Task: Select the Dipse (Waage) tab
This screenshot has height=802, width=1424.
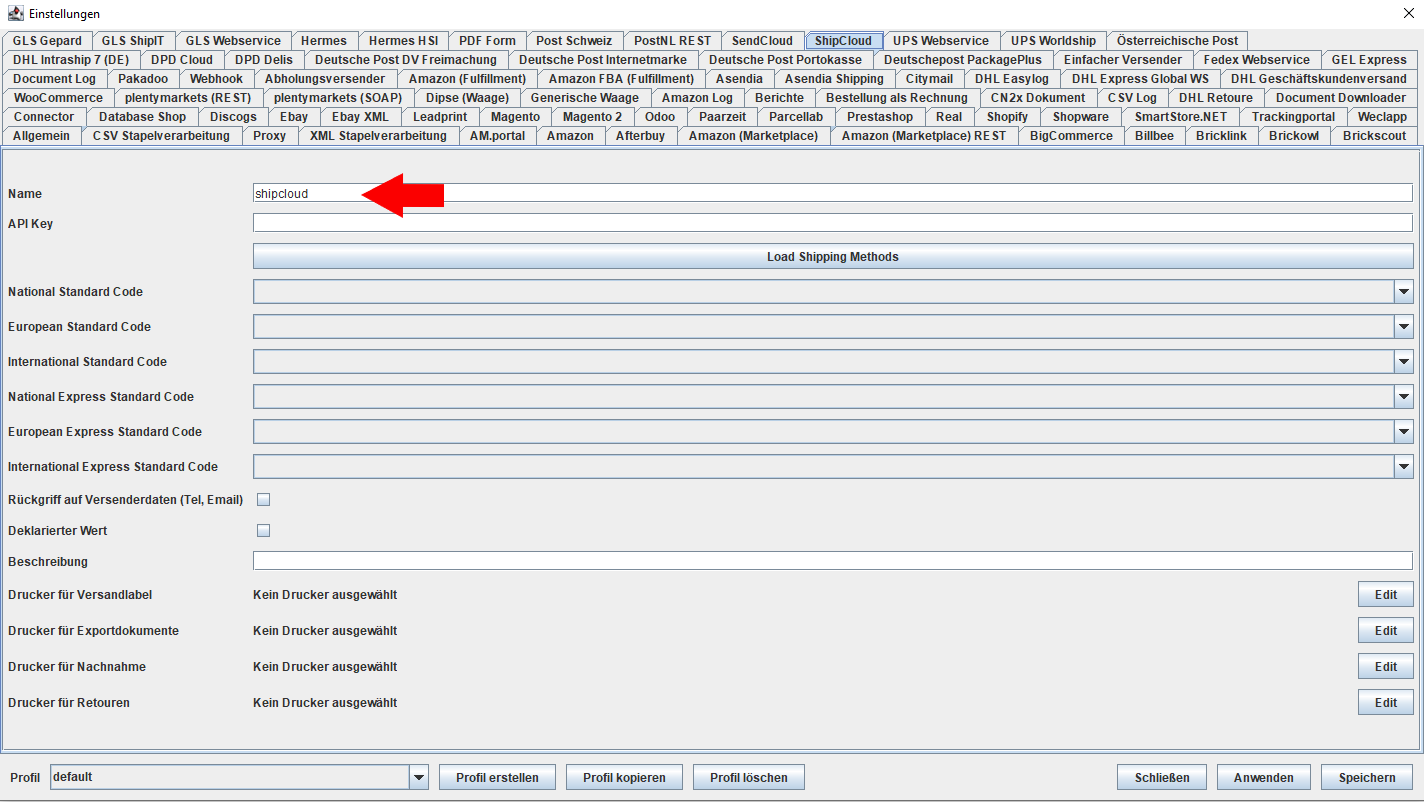Action: tap(467, 98)
